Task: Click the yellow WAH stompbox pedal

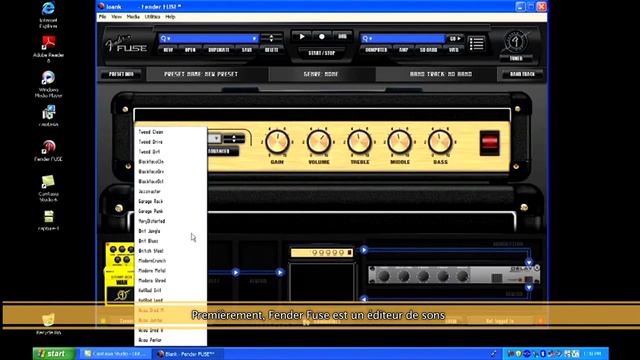Action: tap(120, 273)
